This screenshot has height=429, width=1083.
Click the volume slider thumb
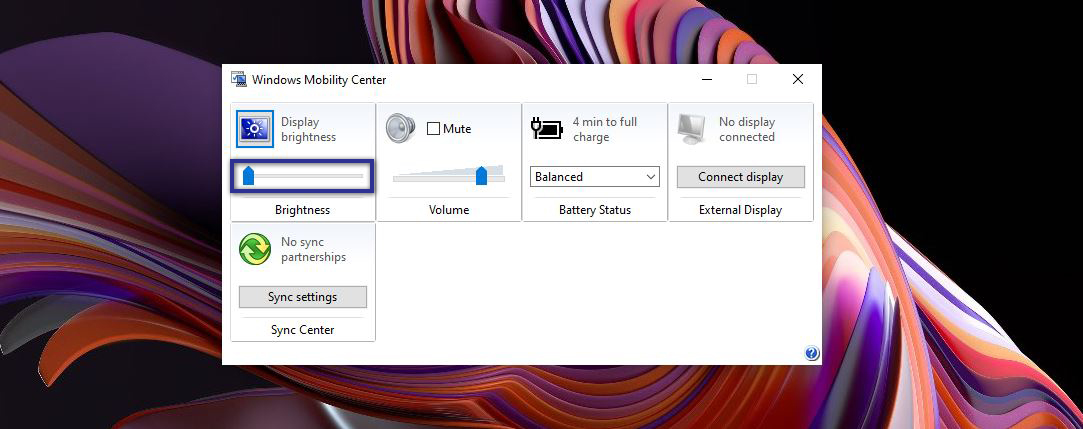pos(481,177)
